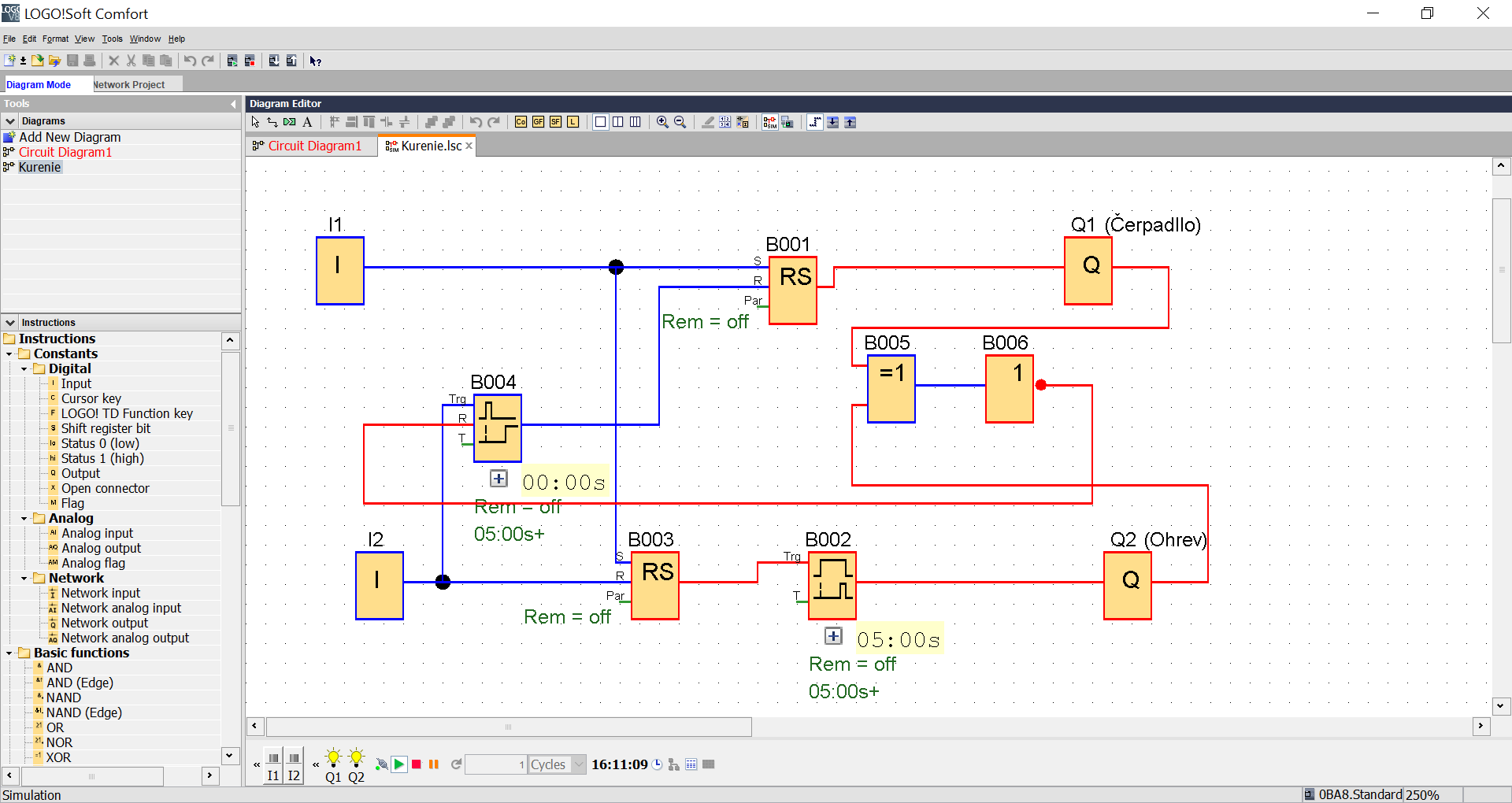Click the context-sensitive Help pointer icon
The image size is (1512, 803).
coord(315,61)
